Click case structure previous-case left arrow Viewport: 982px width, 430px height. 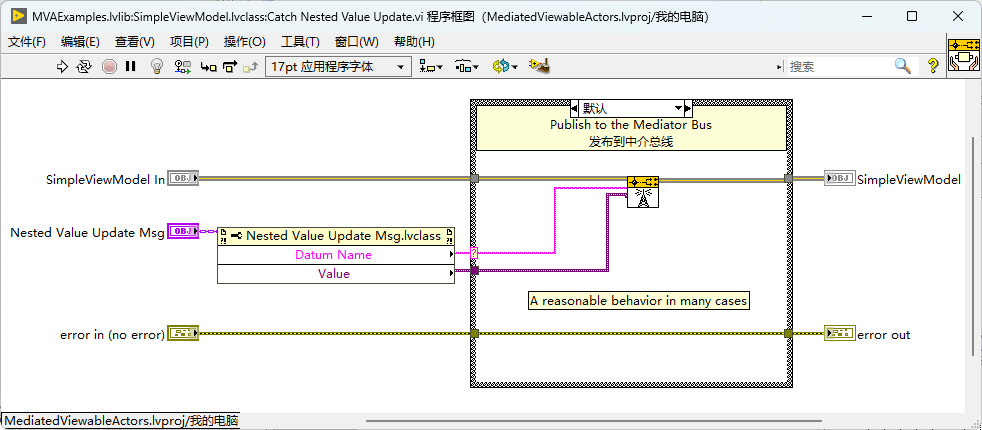pos(574,108)
